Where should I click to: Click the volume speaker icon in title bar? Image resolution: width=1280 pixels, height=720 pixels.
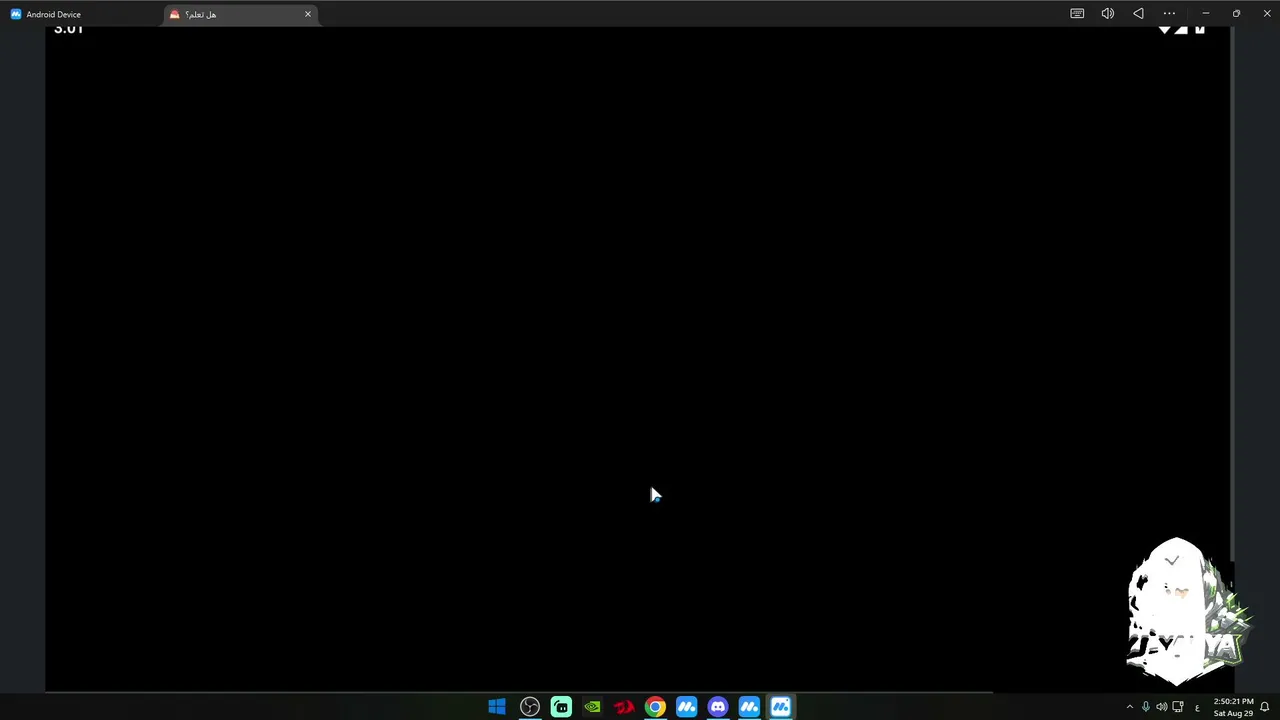point(1108,14)
